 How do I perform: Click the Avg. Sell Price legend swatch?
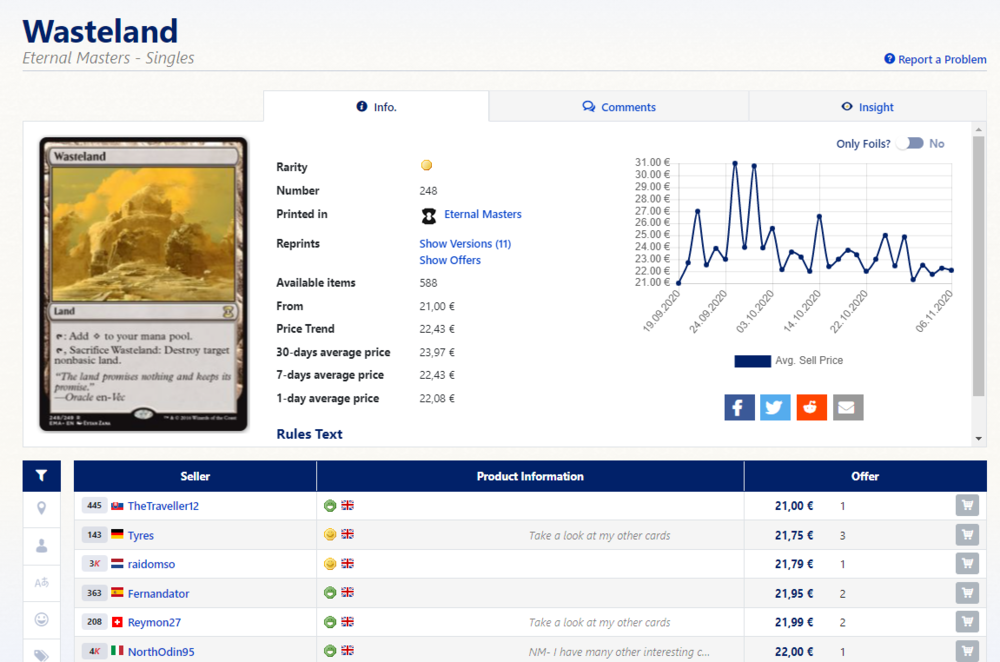coord(752,361)
